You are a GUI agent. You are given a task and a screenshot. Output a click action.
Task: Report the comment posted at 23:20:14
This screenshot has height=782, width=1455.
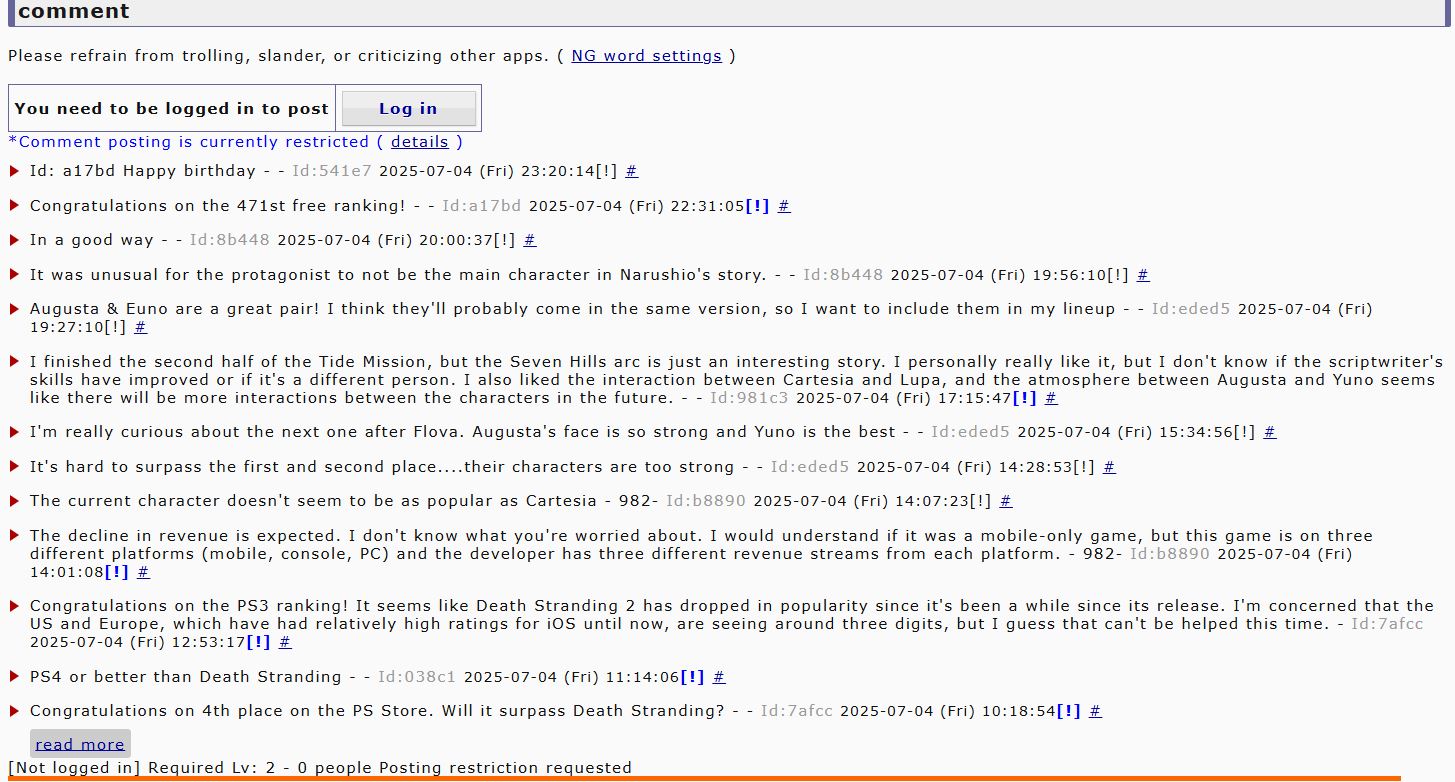point(607,171)
